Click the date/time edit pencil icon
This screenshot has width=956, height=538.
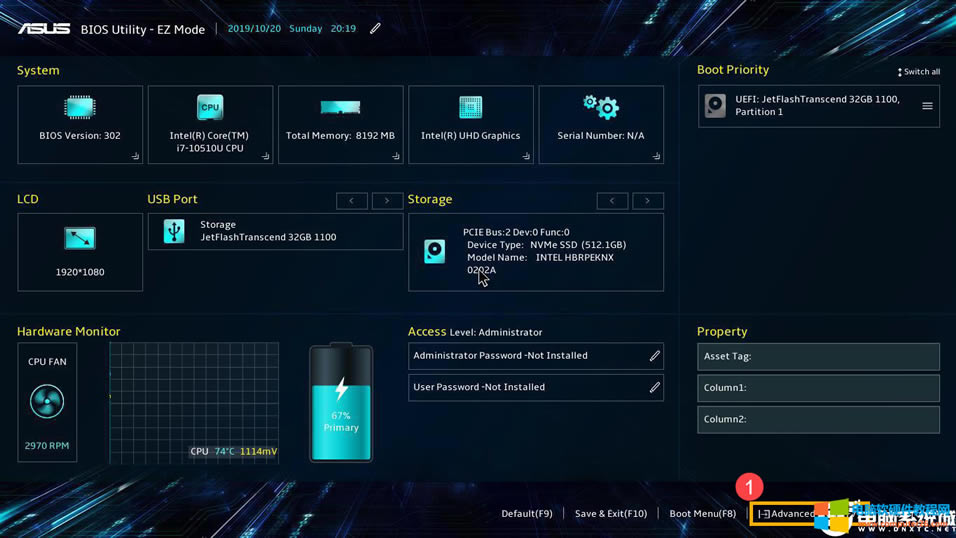coord(375,28)
